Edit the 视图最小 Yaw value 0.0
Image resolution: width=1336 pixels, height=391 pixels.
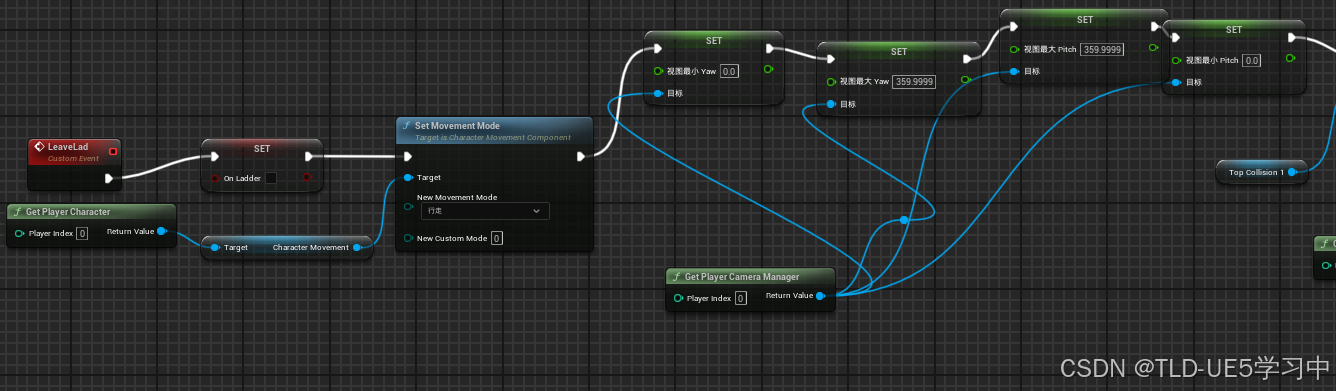tap(729, 71)
